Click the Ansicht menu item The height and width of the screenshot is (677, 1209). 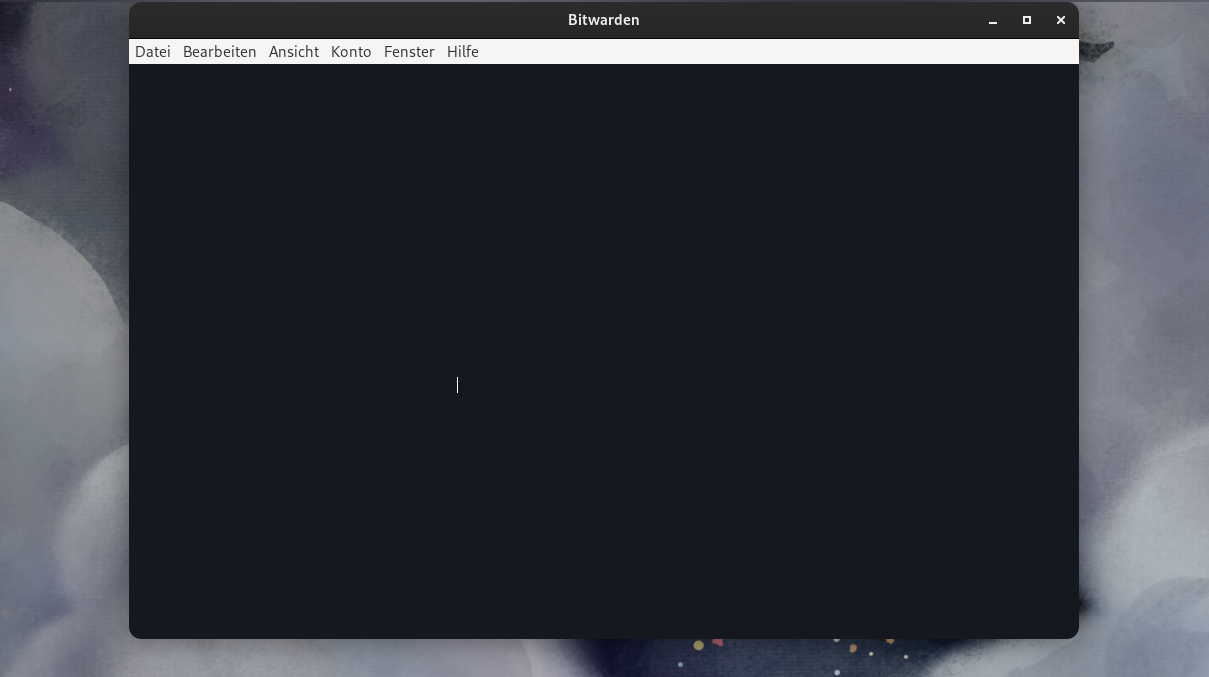coord(294,52)
